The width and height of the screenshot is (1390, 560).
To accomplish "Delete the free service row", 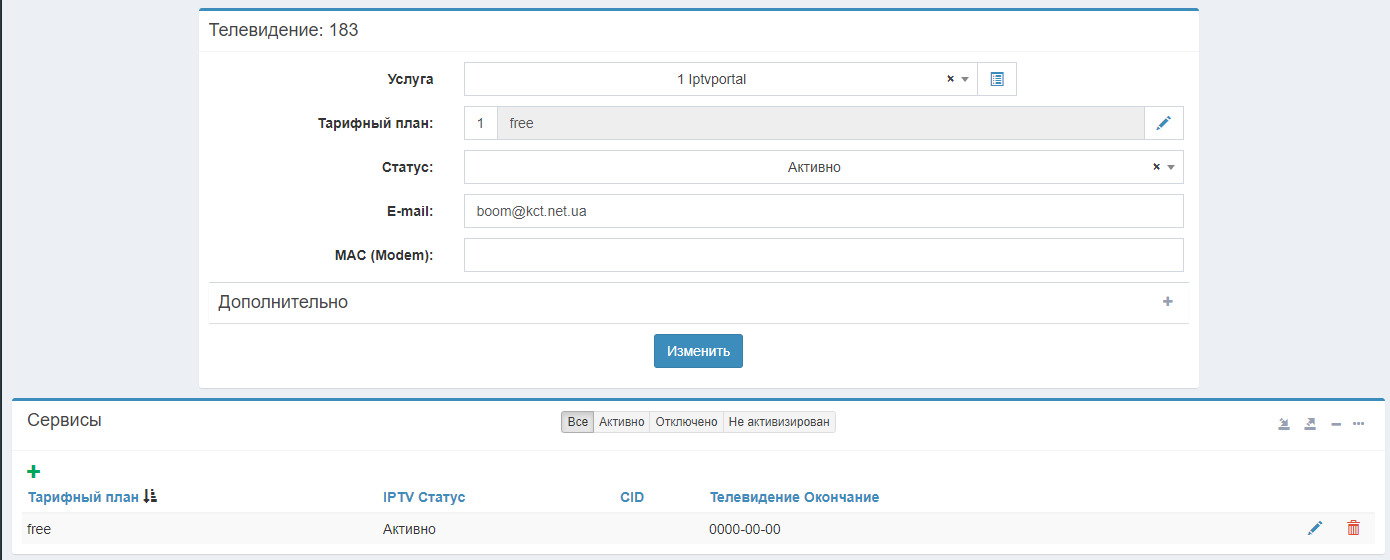I will coord(1353,528).
